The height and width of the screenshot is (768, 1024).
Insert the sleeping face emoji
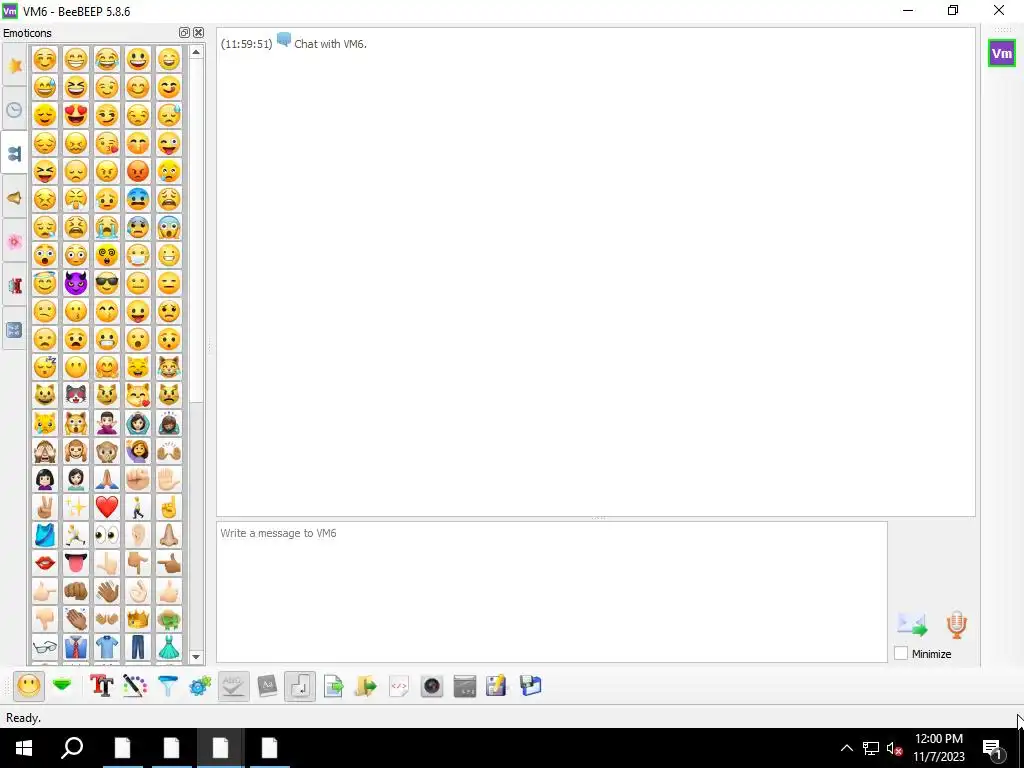(x=45, y=367)
